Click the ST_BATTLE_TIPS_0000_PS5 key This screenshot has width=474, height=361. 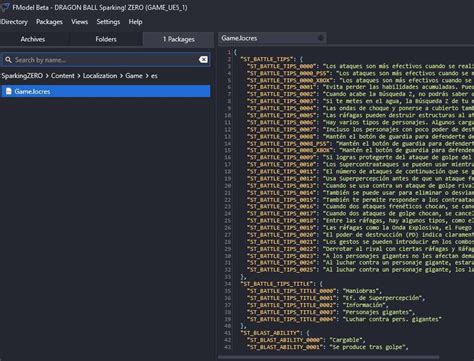(288, 73)
